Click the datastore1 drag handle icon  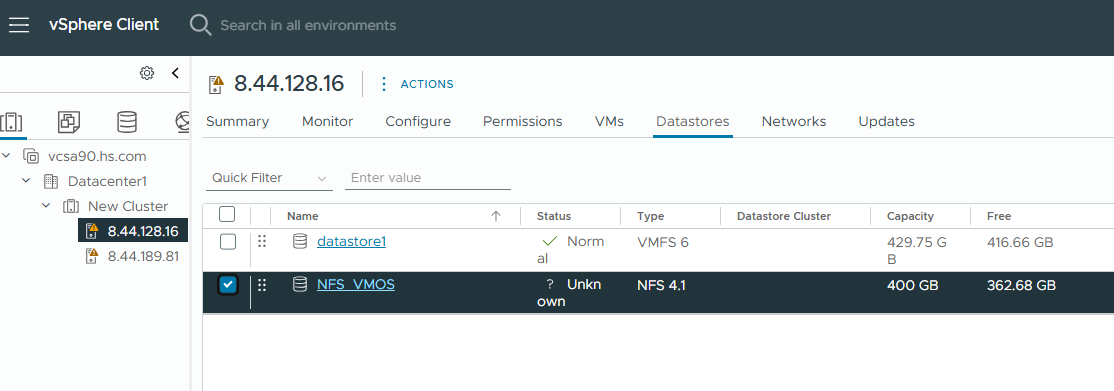pyautogui.click(x=261, y=242)
